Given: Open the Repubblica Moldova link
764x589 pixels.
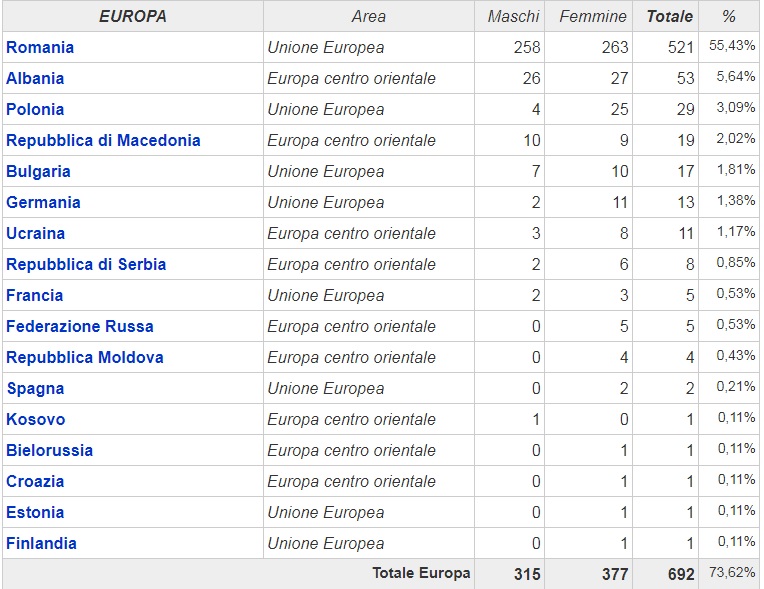Looking at the screenshot, I should click(85, 357).
